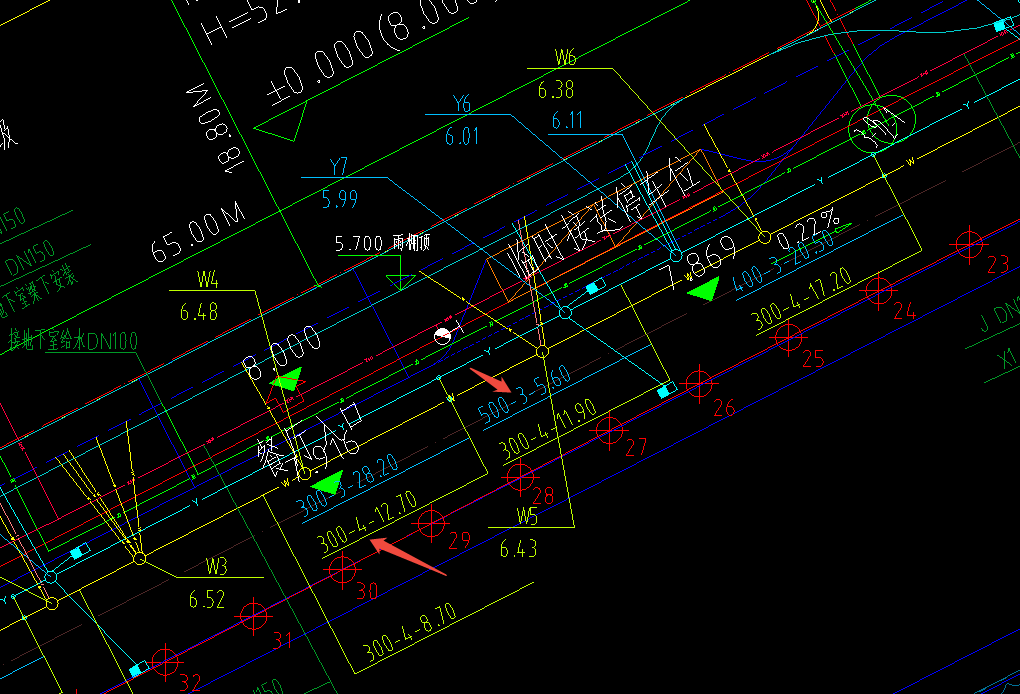This screenshot has width=1020, height=694.
Task: Click the 6.48 elevation value under W4
Action: [x=198, y=312]
